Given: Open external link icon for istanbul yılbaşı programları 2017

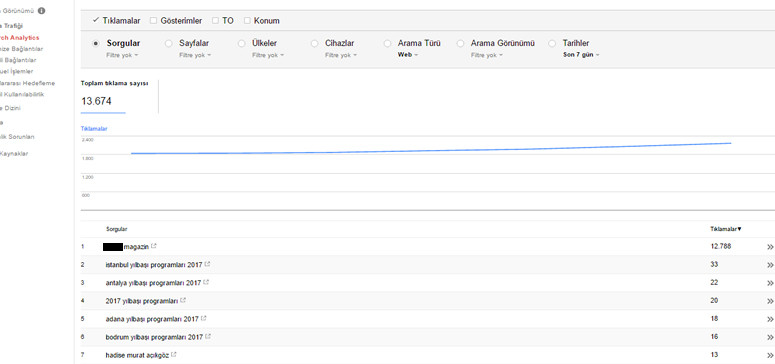Looking at the screenshot, I should coord(208,264).
